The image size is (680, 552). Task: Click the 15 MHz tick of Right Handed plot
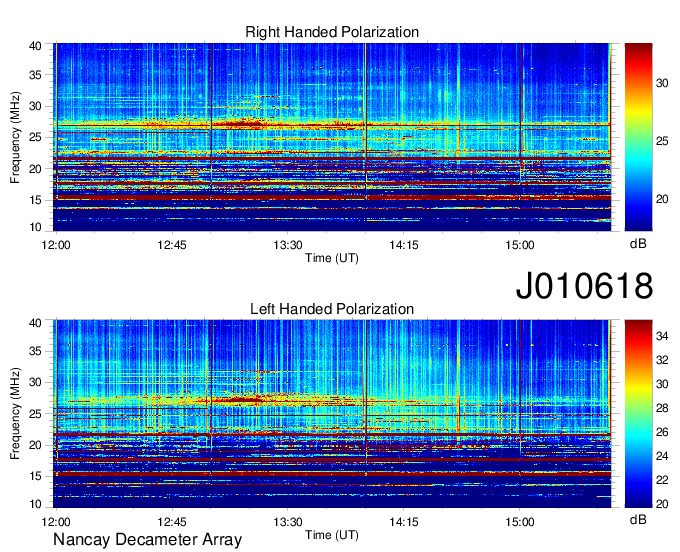click(x=35, y=200)
